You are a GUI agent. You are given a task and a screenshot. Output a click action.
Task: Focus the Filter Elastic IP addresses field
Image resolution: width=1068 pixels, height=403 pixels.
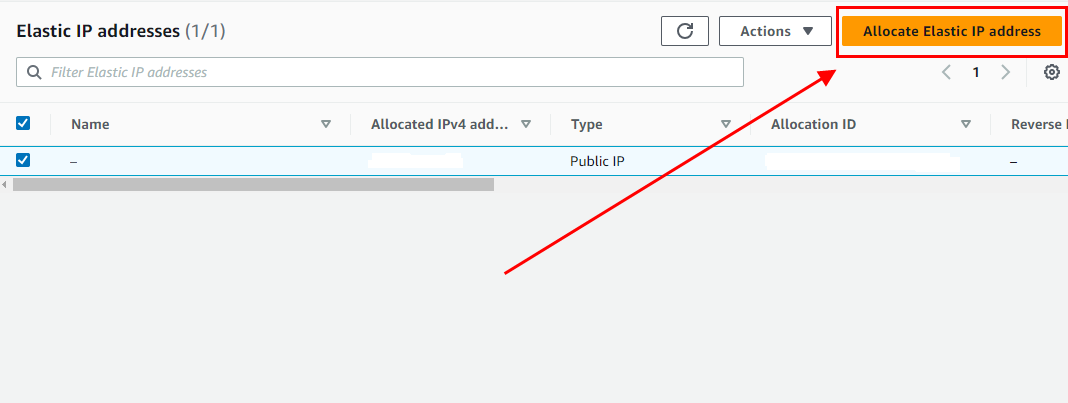pos(390,72)
